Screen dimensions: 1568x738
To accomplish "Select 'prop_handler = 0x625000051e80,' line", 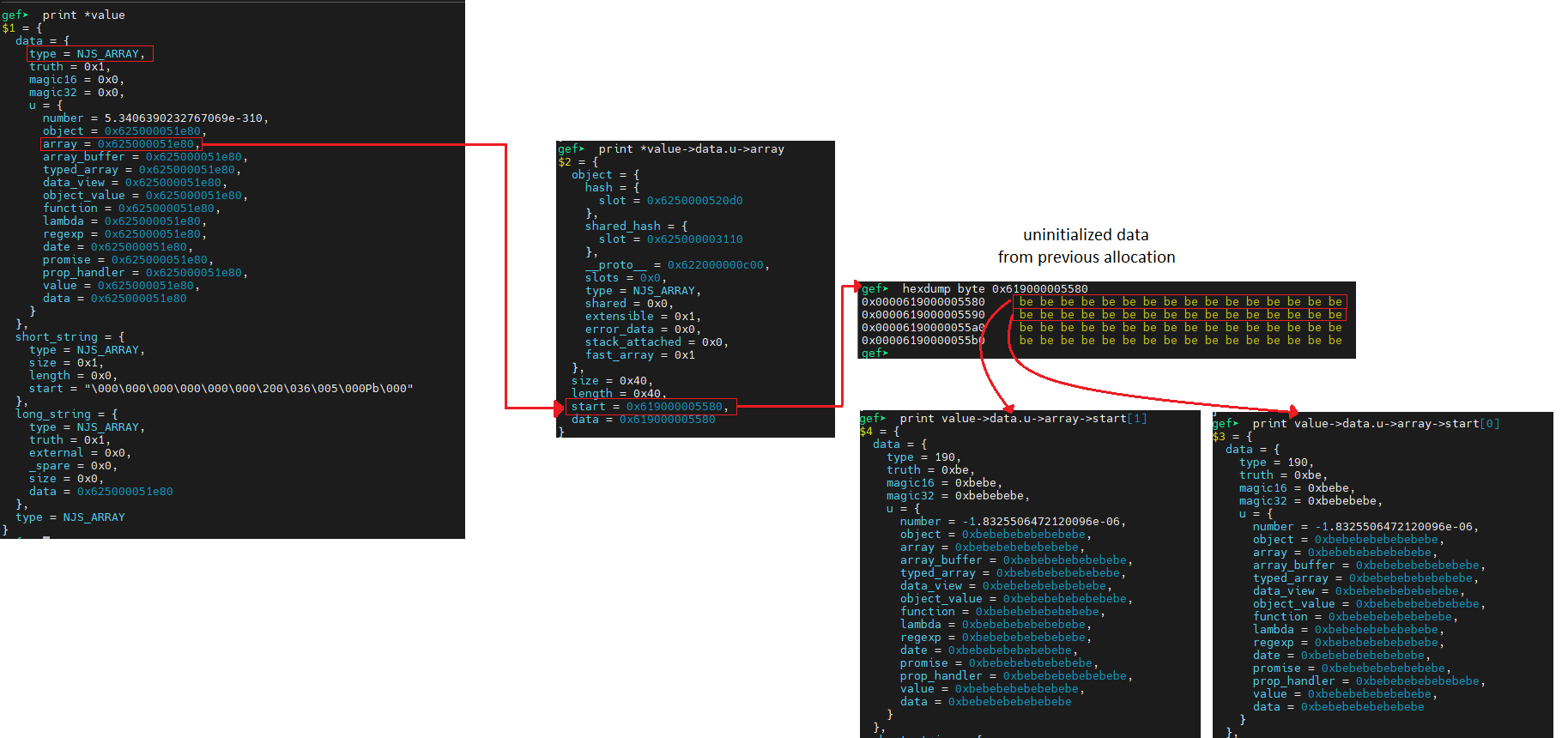I will tap(145, 272).
